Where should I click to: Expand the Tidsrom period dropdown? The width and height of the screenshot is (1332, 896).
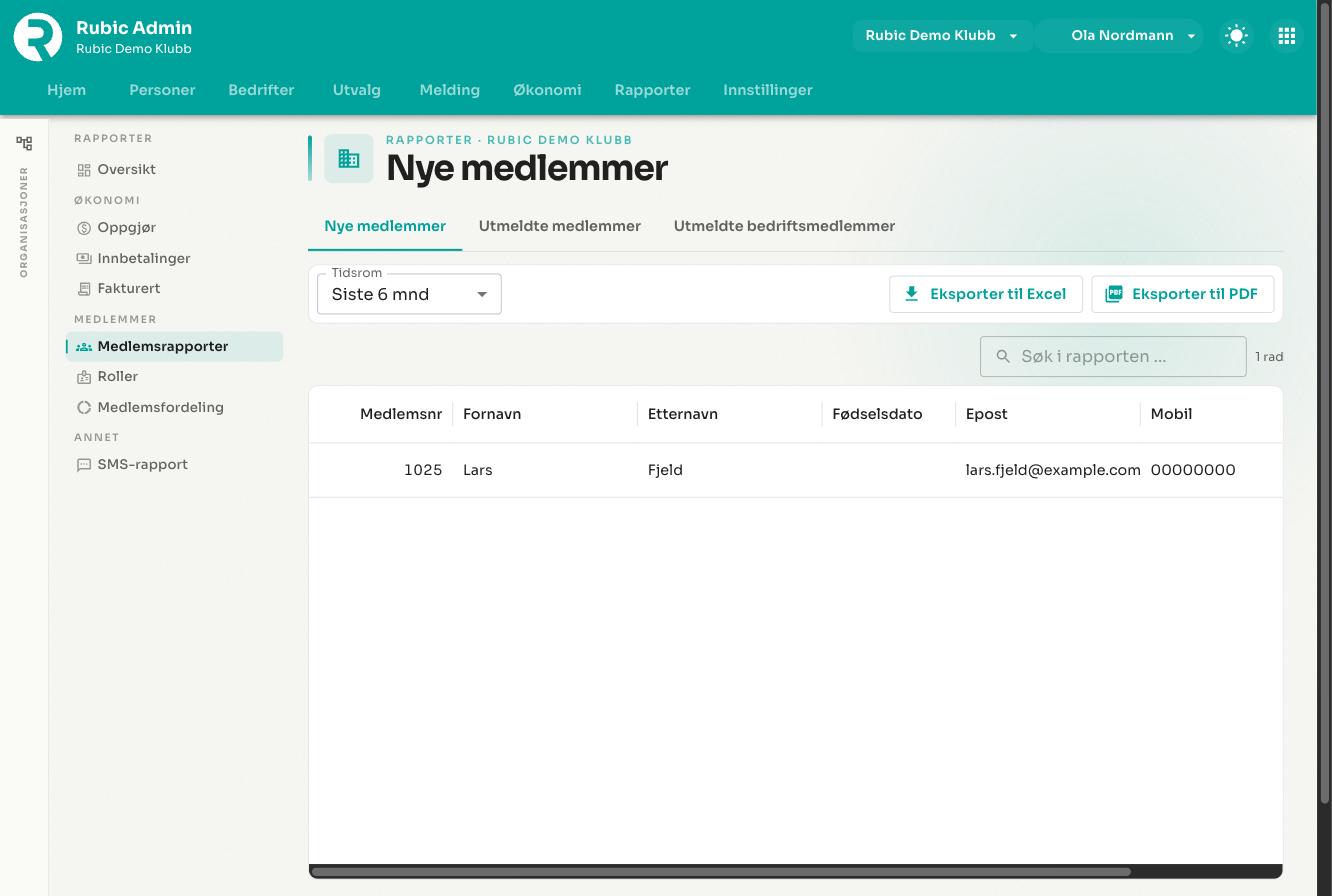[409, 294]
